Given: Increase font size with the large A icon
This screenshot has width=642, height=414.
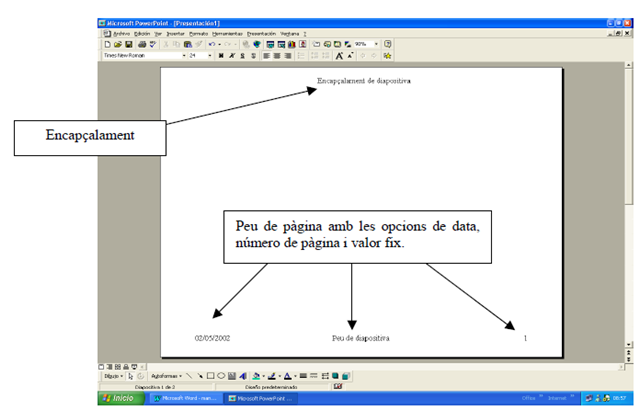Looking at the screenshot, I should click(339, 56).
